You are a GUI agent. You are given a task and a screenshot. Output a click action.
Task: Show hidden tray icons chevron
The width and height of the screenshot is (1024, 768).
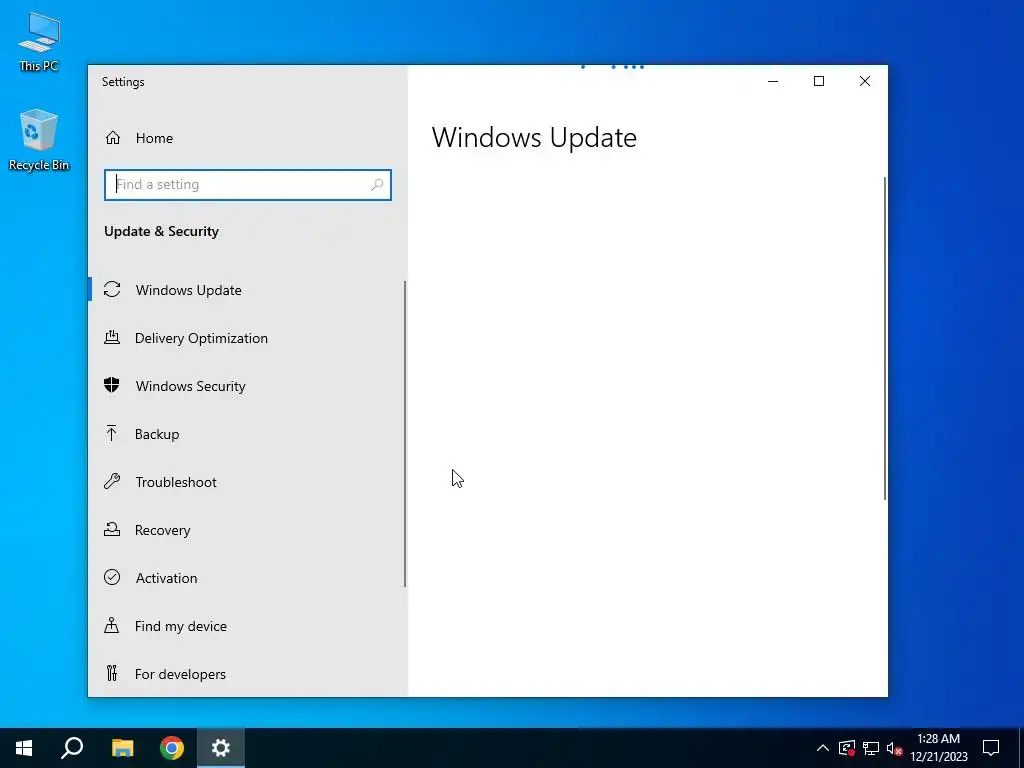(823, 748)
